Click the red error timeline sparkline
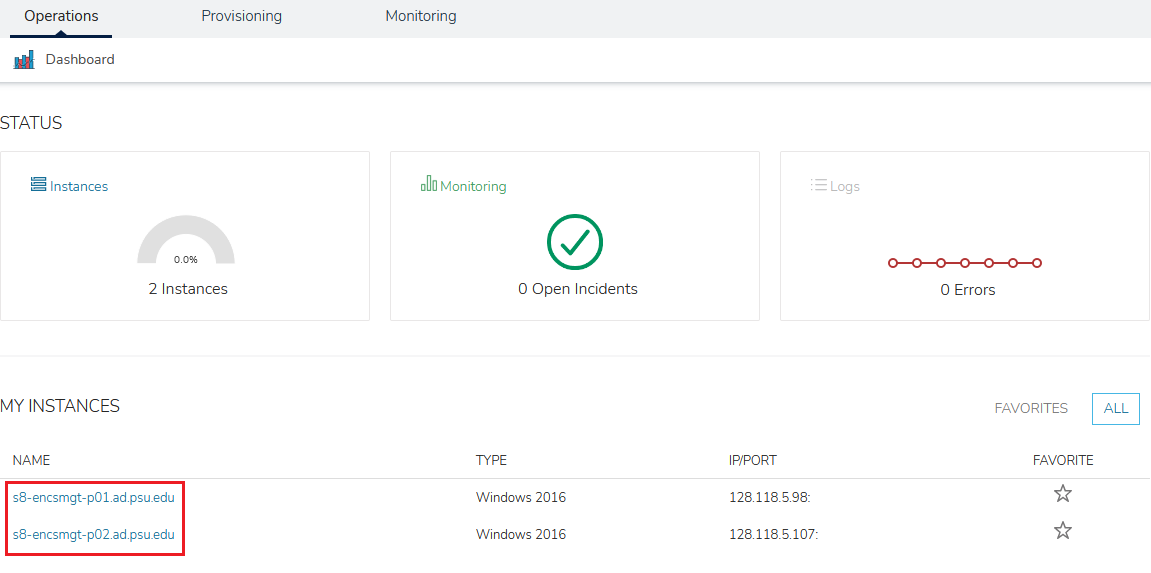1151x573 pixels. [x=965, y=263]
